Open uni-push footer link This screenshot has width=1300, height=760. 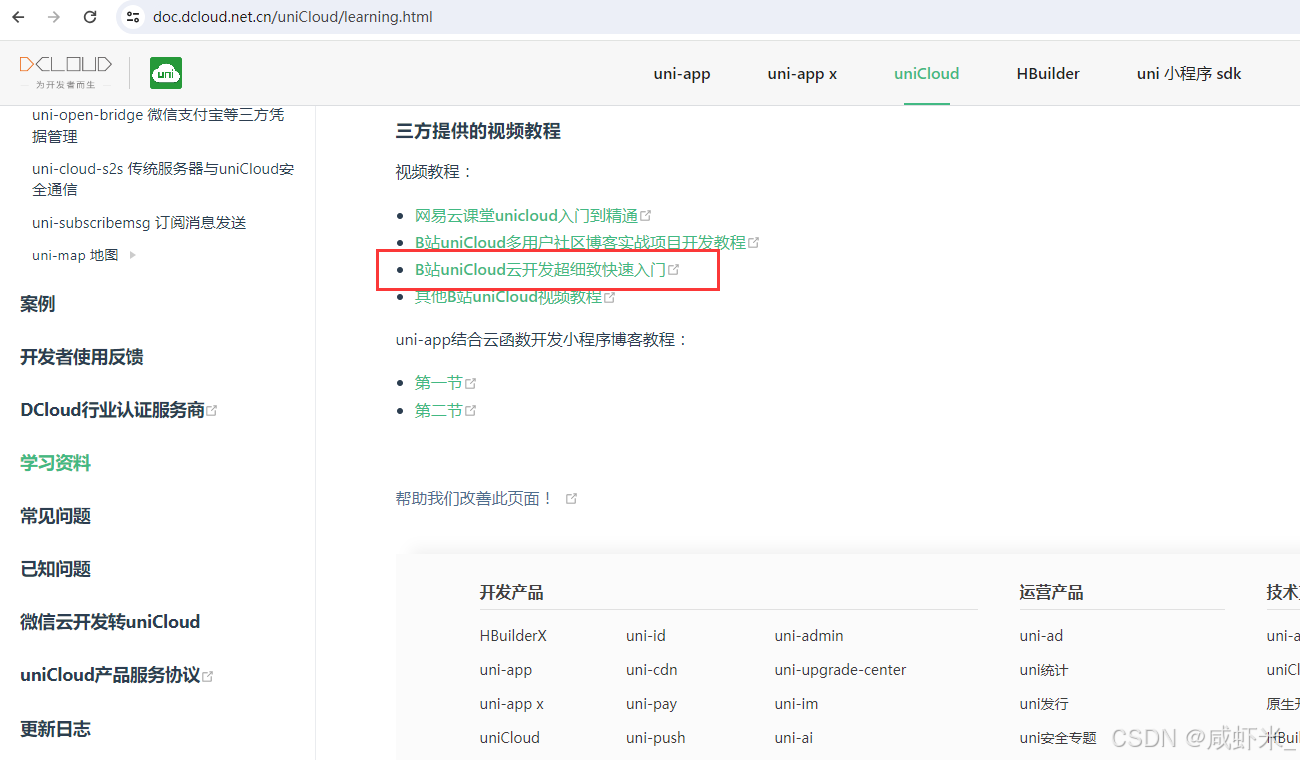[x=656, y=738]
